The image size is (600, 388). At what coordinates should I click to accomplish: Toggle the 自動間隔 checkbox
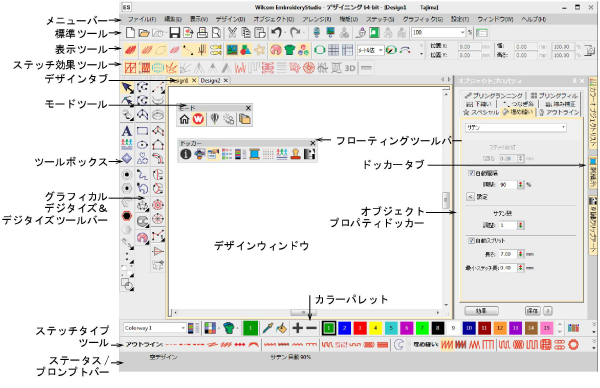(x=471, y=173)
